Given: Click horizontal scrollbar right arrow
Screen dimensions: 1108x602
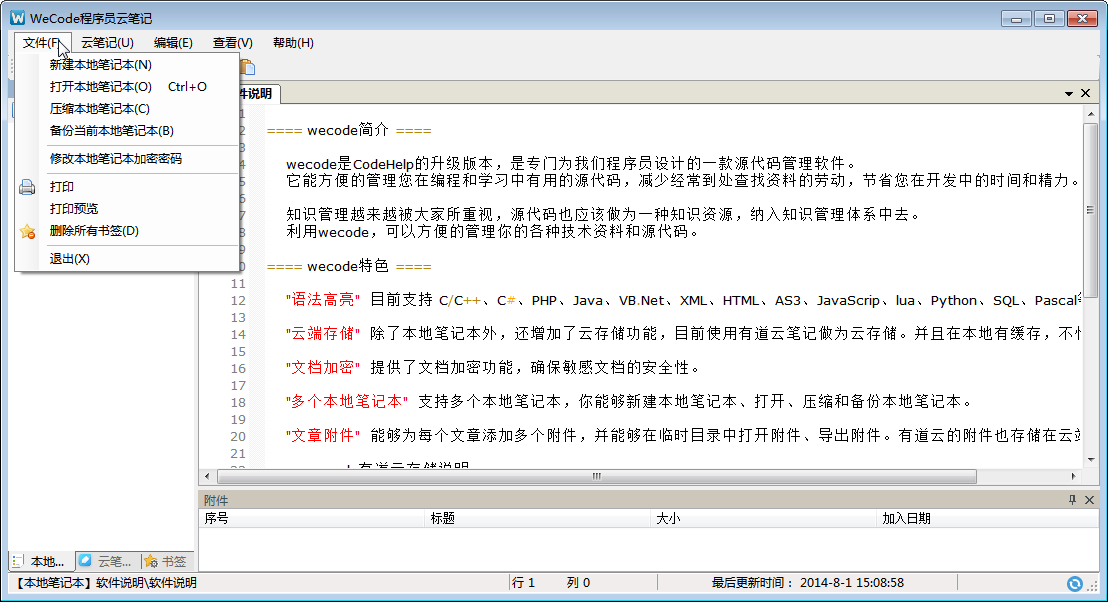Looking at the screenshot, I should (1073, 476).
